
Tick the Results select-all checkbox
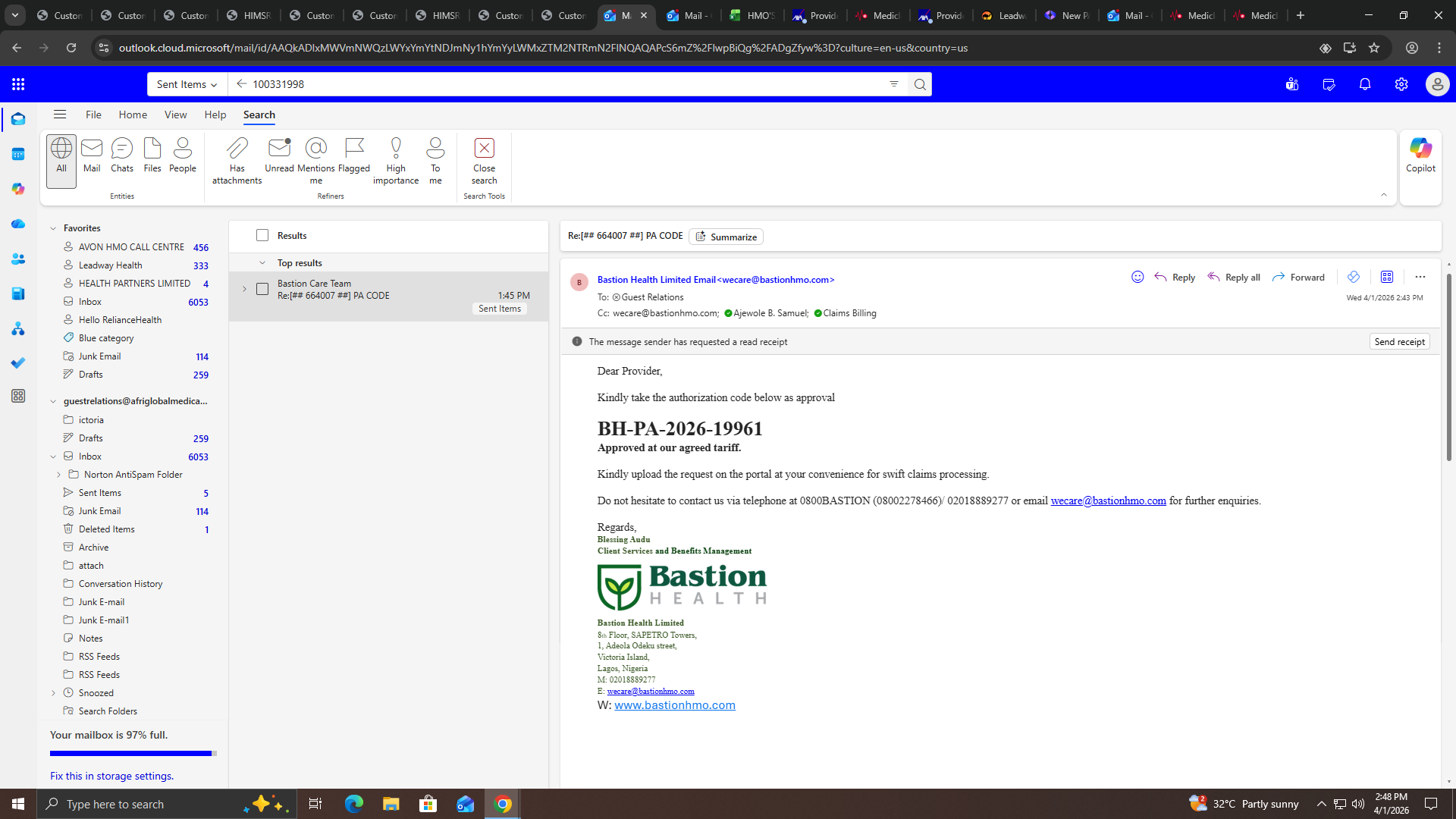click(262, 236)
